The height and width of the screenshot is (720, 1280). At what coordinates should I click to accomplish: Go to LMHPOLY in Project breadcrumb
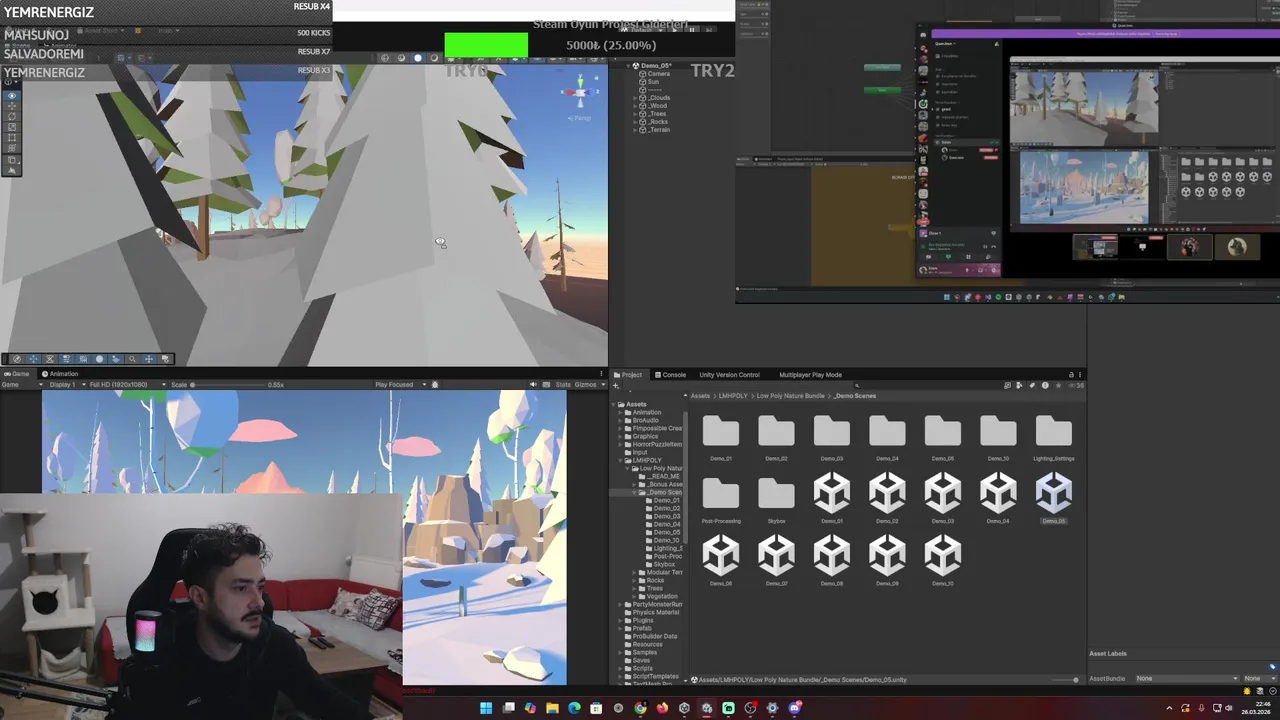tap(733, 396)
